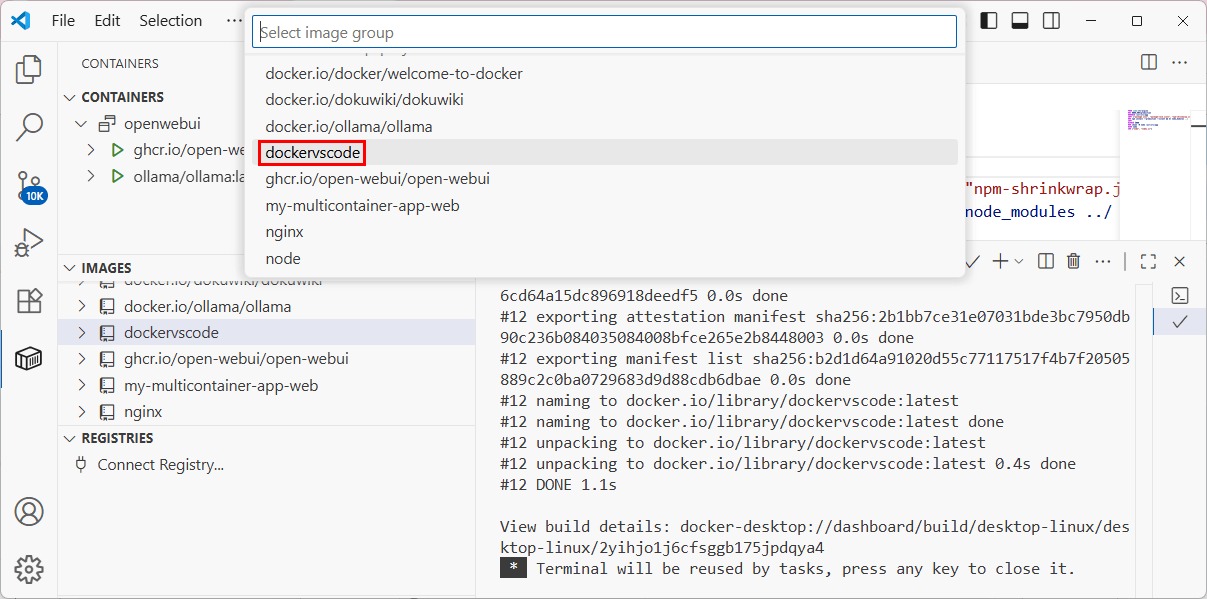
Task: Open the Manage gear icon
Action: click(x=29, y=569)
